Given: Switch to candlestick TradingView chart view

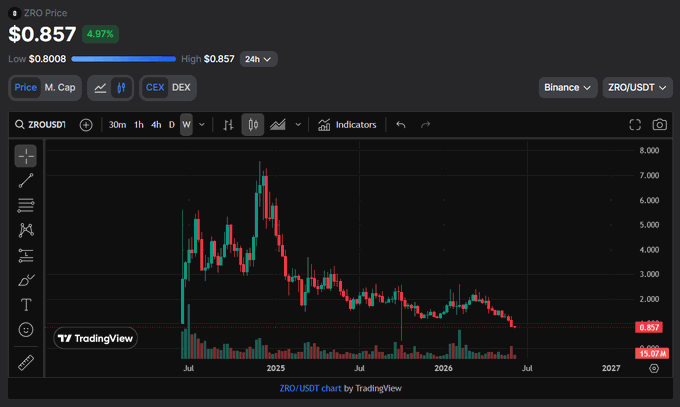Looking at the screenshot, I should click(x=121, y=88).
